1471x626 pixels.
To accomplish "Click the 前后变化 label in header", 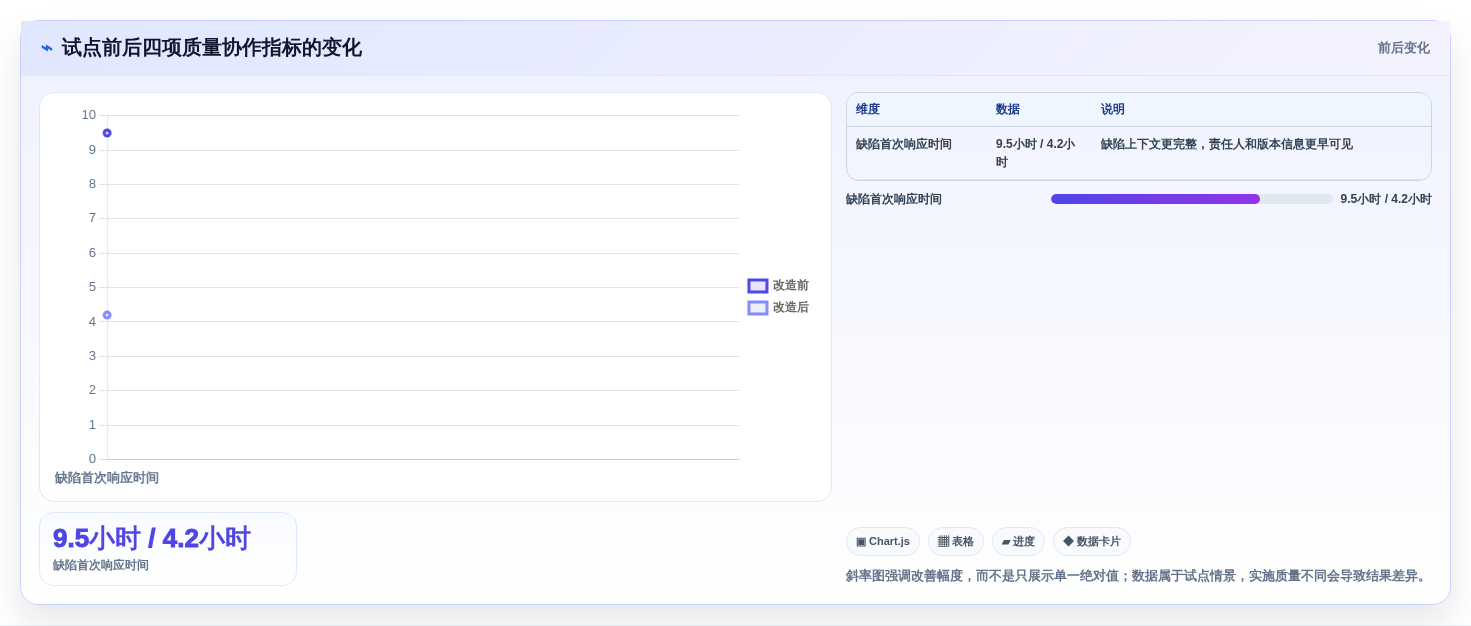I will coord(1403,48).
